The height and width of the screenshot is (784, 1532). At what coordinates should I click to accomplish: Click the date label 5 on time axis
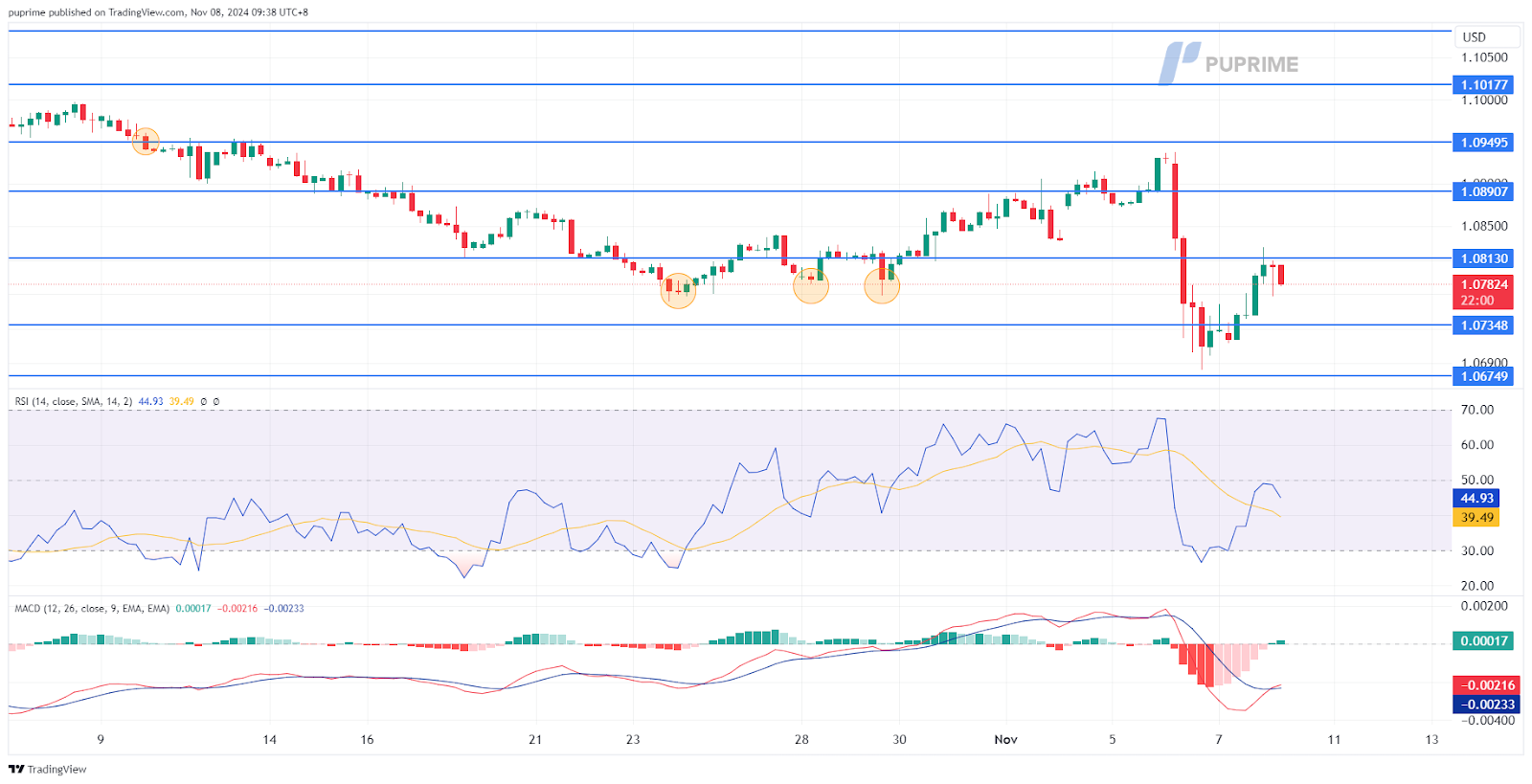(x=1112, y=740)
